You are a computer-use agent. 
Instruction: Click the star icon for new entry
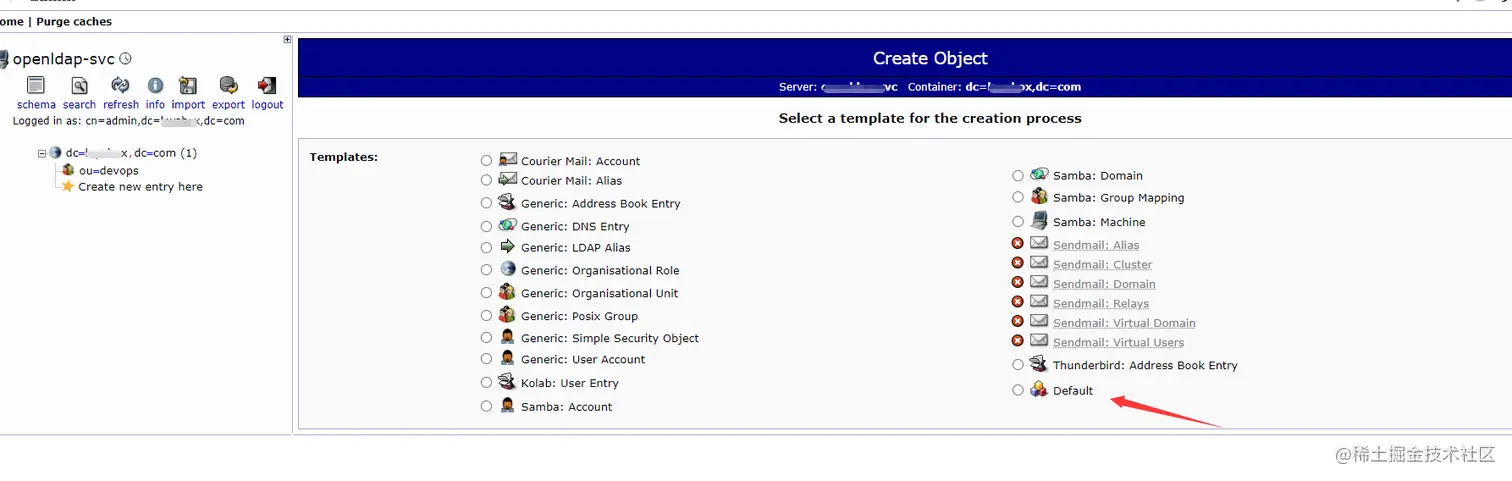(x=68, y=186)
